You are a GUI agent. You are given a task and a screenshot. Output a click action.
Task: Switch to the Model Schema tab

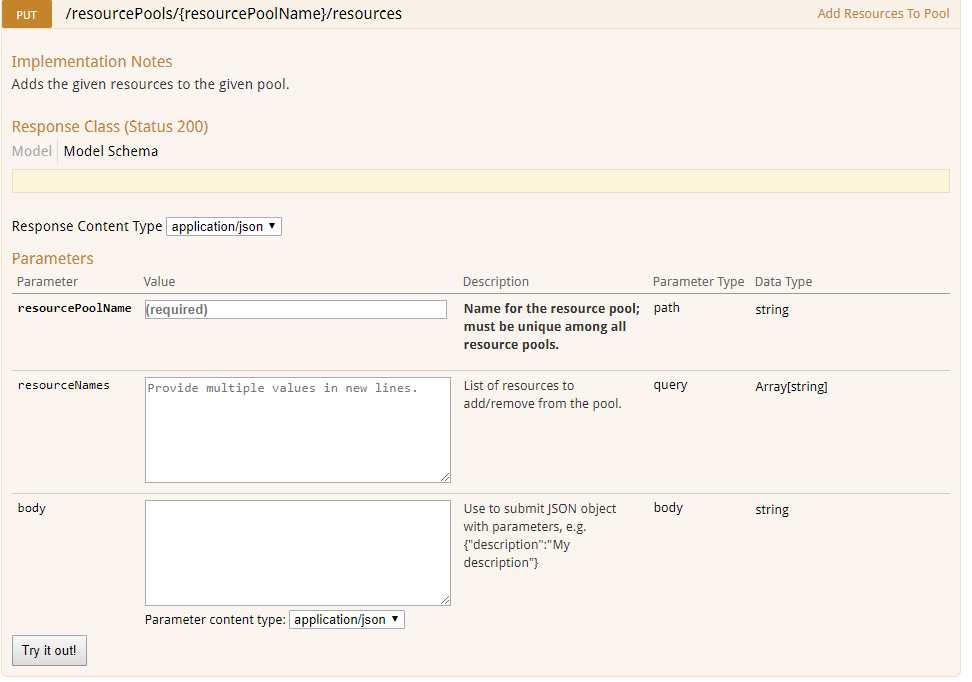(110, 151)
